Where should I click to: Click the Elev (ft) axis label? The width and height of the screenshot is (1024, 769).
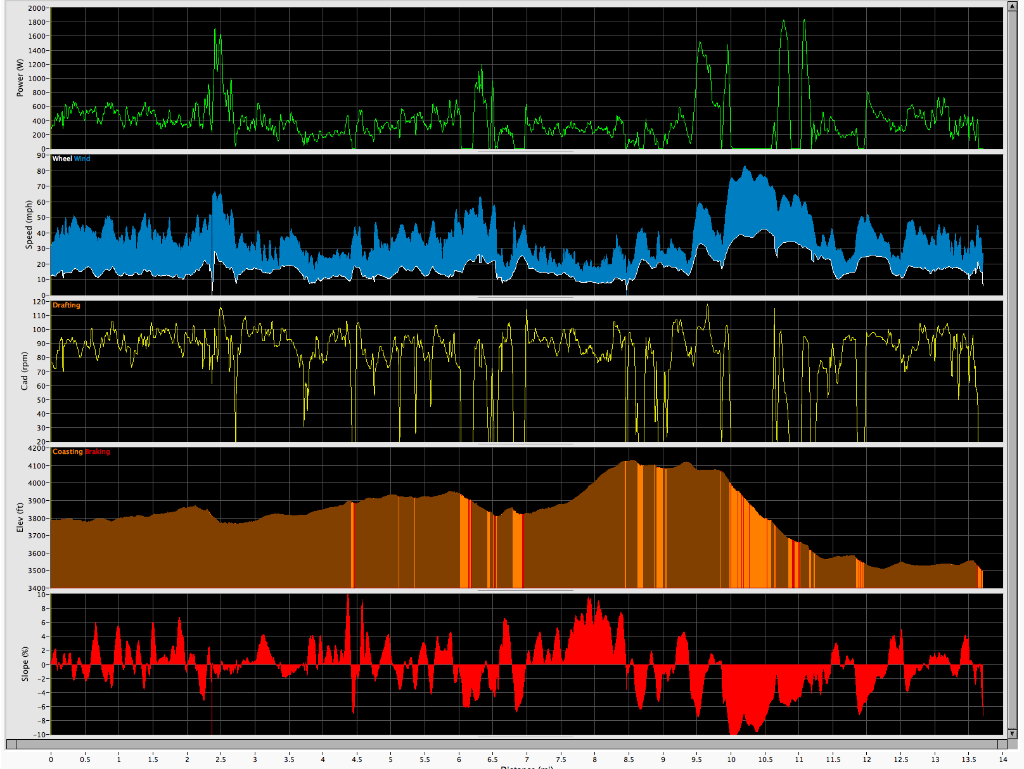pos(20,517)
